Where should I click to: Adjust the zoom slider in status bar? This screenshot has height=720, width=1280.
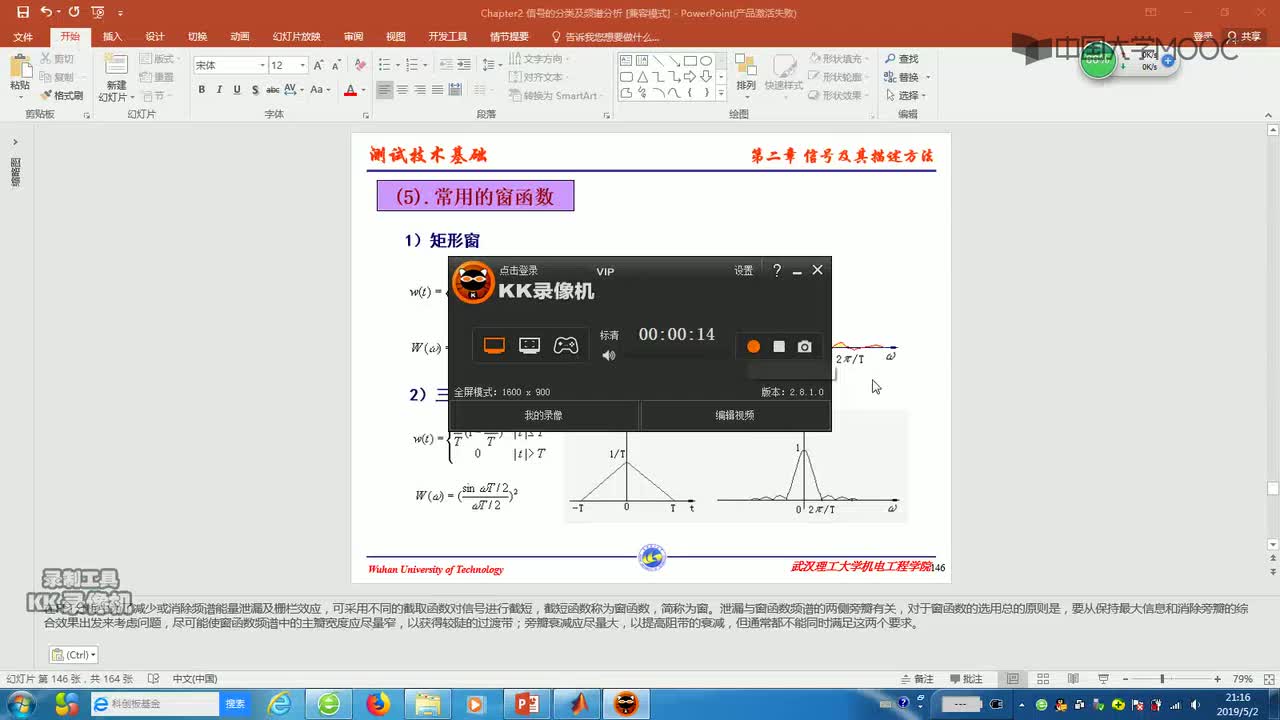click(x=1161, y=678)
